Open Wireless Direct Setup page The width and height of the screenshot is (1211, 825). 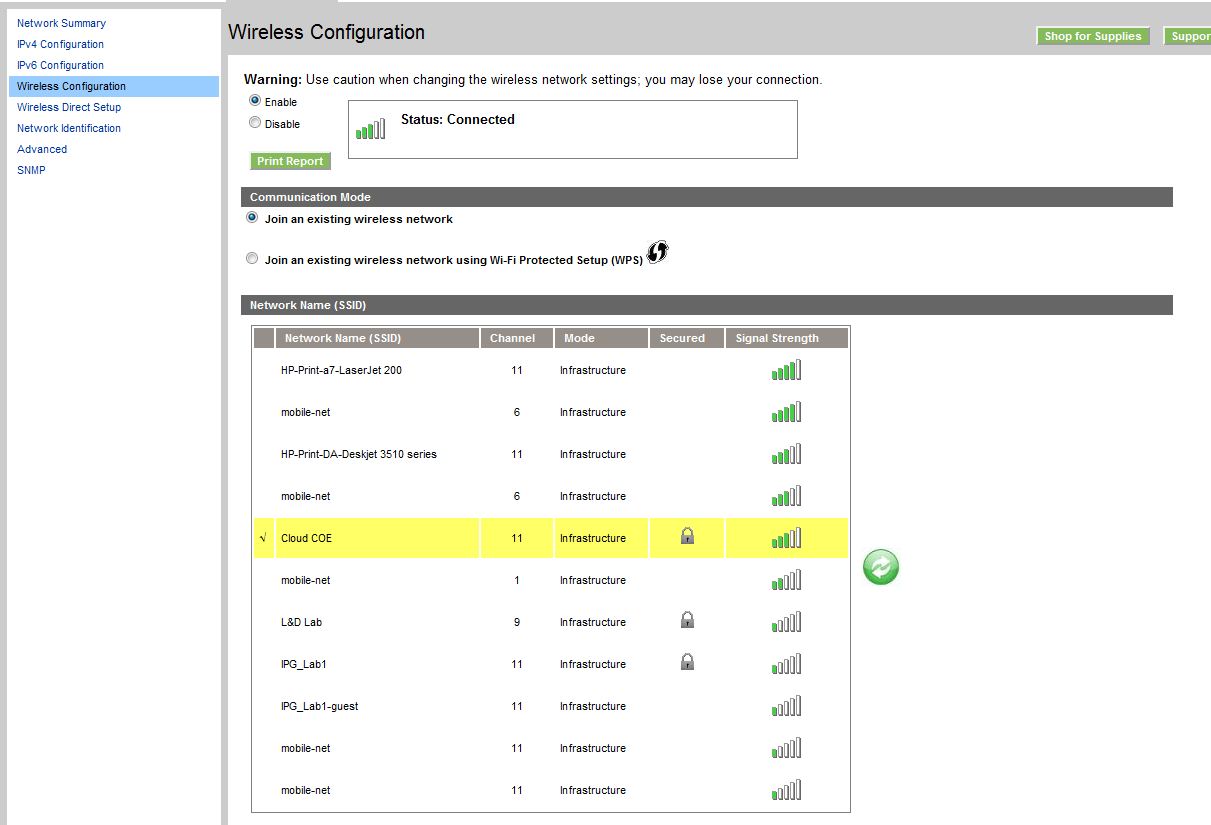pos(69,107)
